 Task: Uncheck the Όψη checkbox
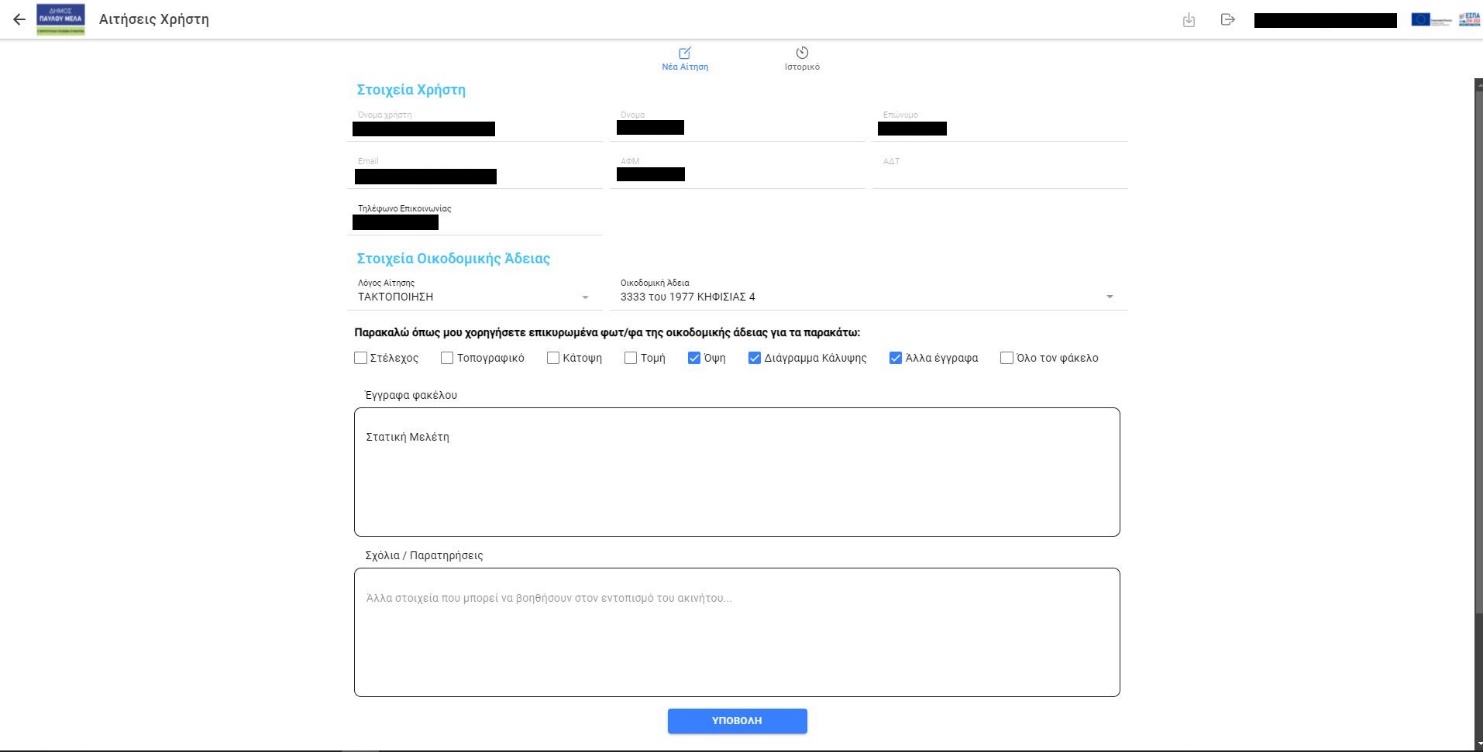[695, 358]
